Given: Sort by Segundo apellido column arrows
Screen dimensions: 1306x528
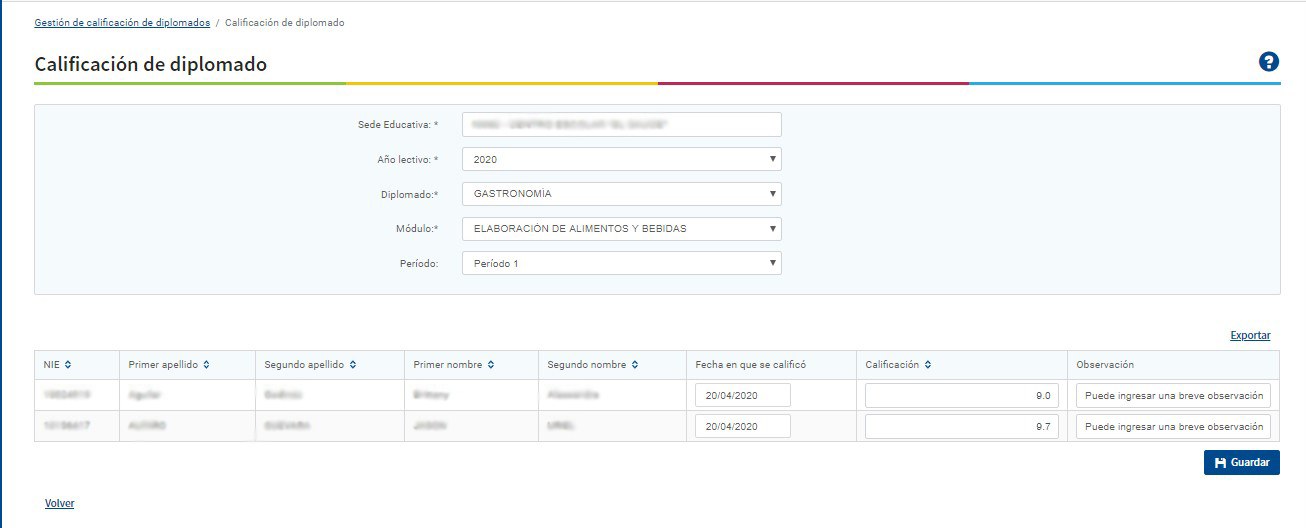Looking at the screenshot, I should [x=354, y=365].
